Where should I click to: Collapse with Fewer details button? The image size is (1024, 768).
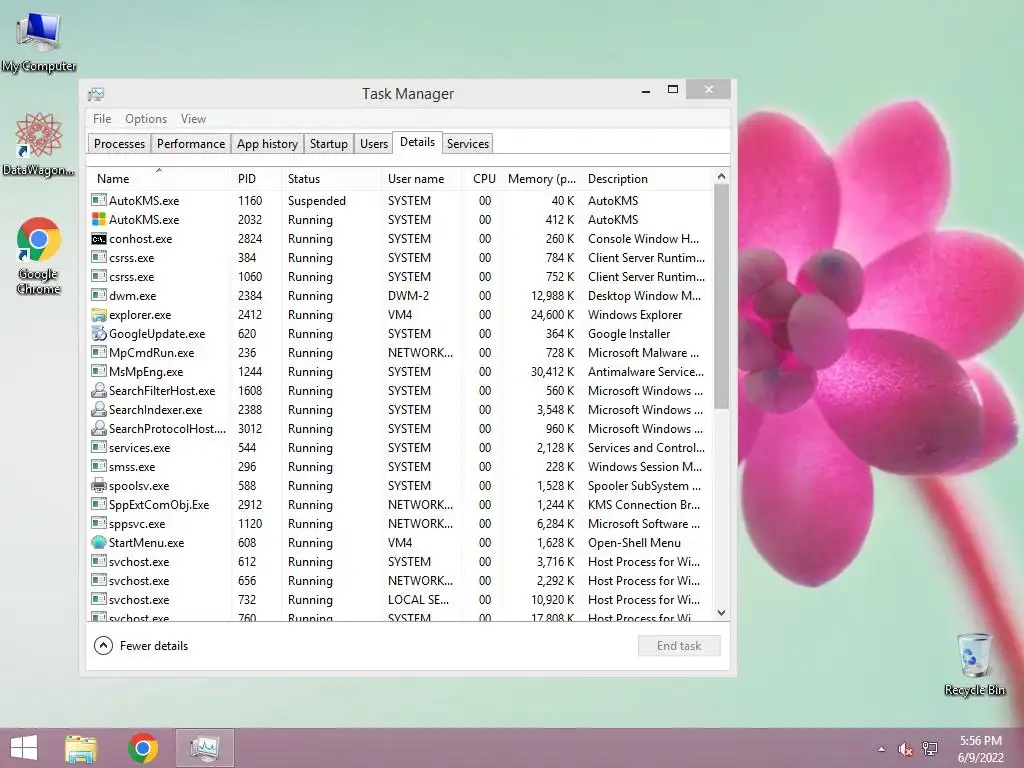141,646
